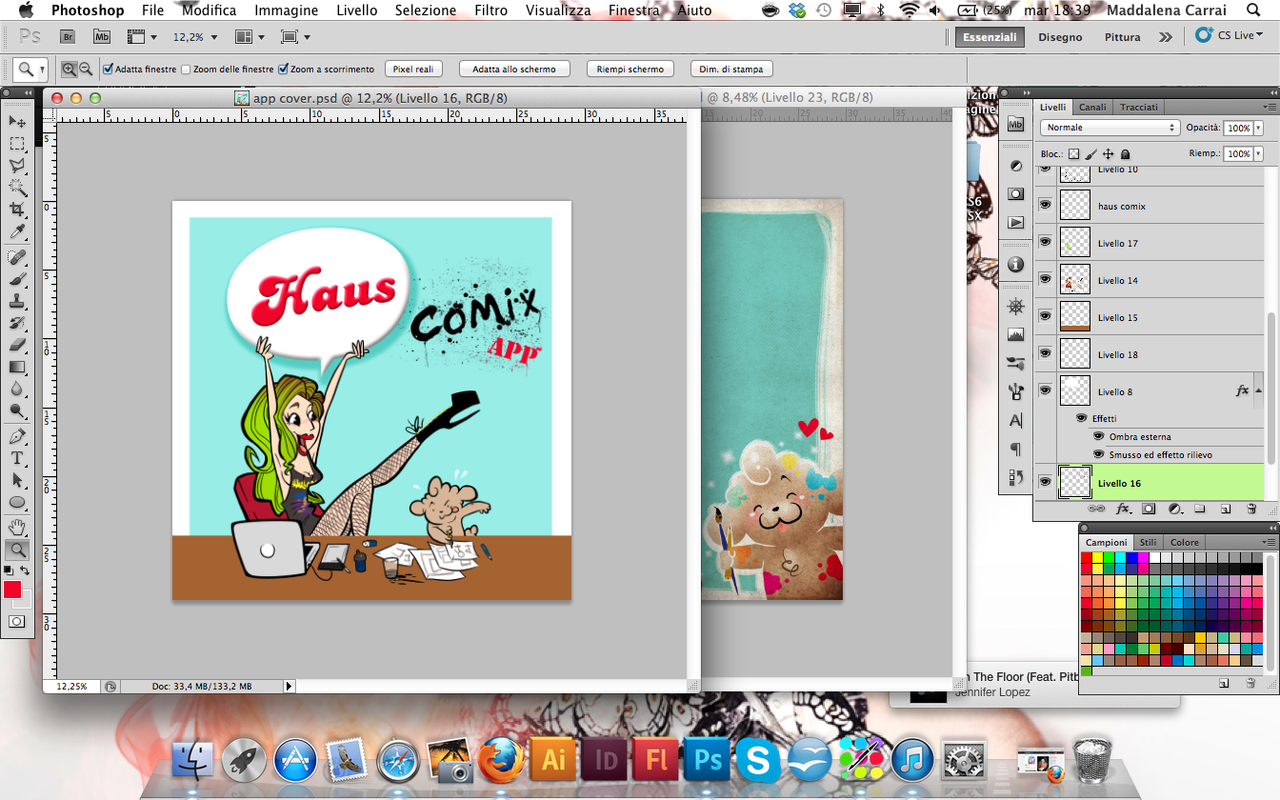Open the Livello menu

(x=357, y=10)
